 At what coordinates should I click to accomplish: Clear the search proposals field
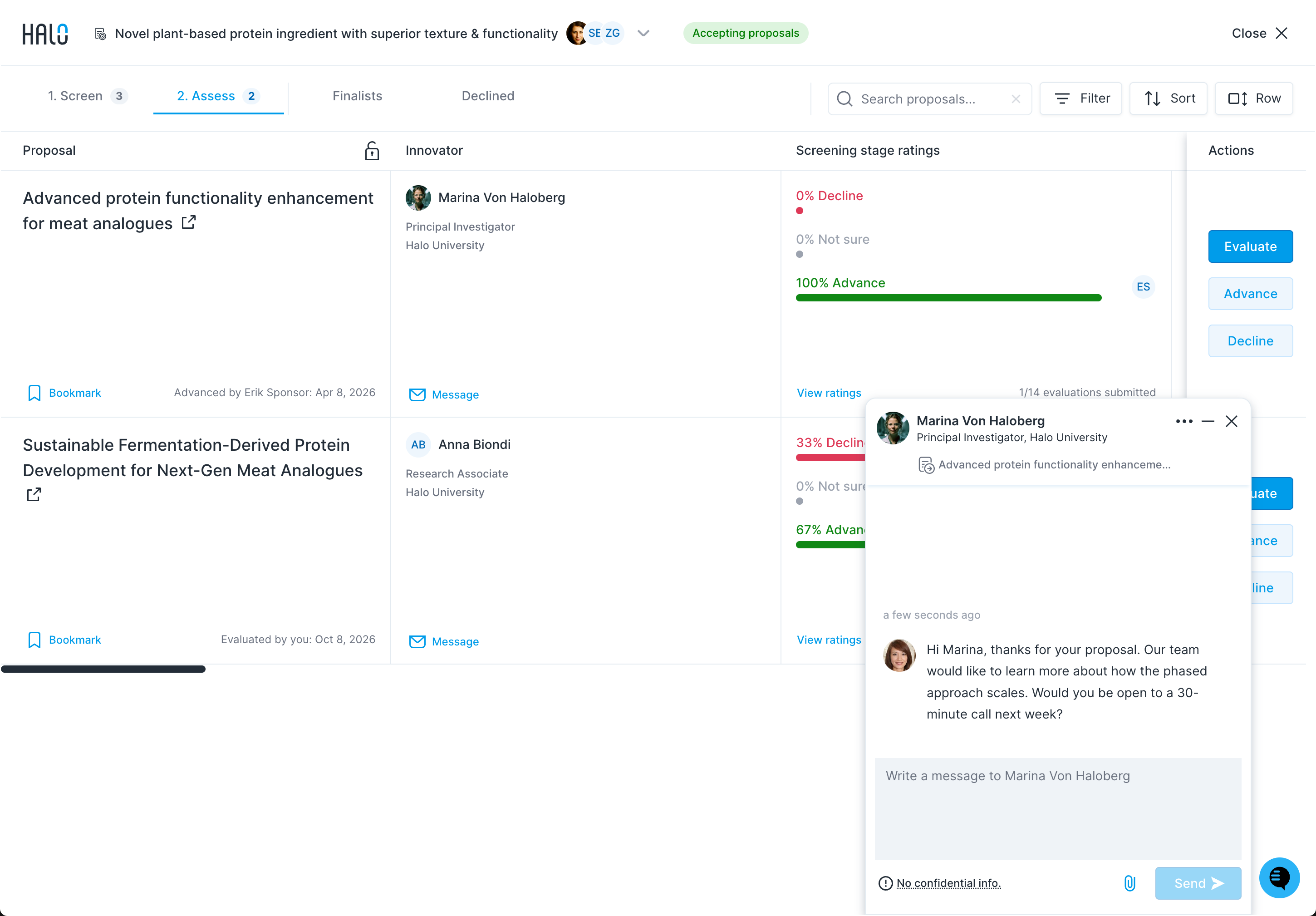tap(1016, 98)
